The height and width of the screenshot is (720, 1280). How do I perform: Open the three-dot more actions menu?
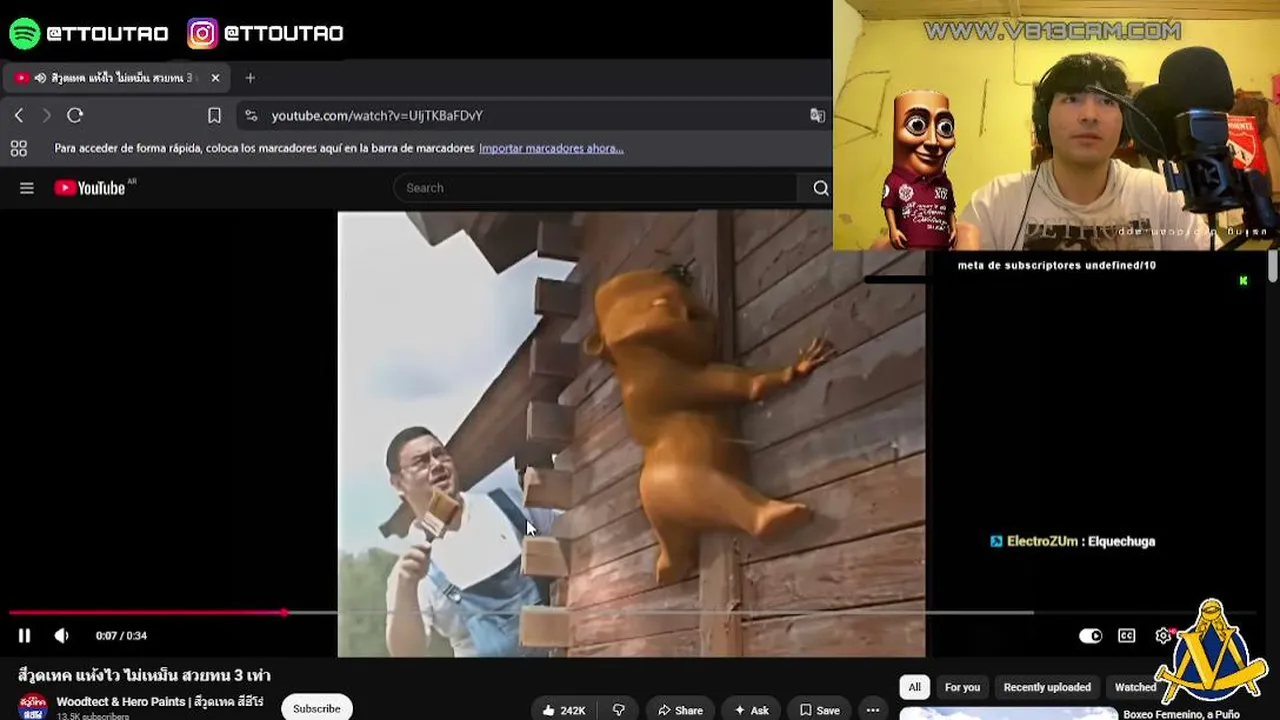(873, 710)
